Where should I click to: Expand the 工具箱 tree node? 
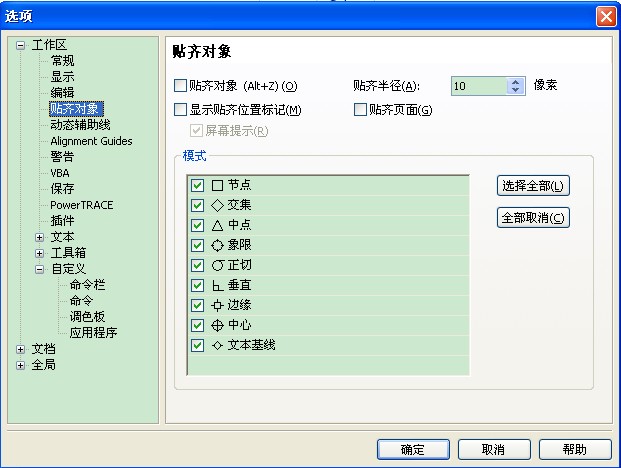click(x=39, y=253)
